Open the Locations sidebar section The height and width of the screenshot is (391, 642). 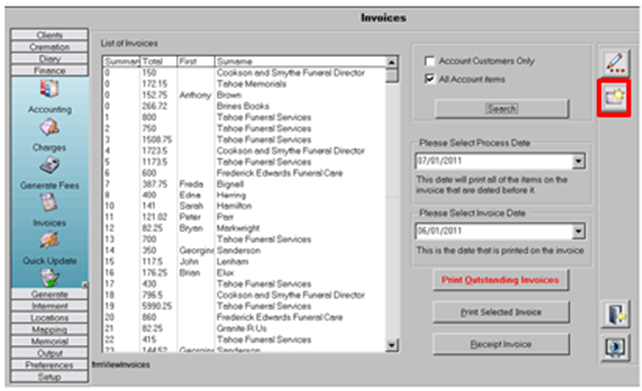[x=49, y=318]
